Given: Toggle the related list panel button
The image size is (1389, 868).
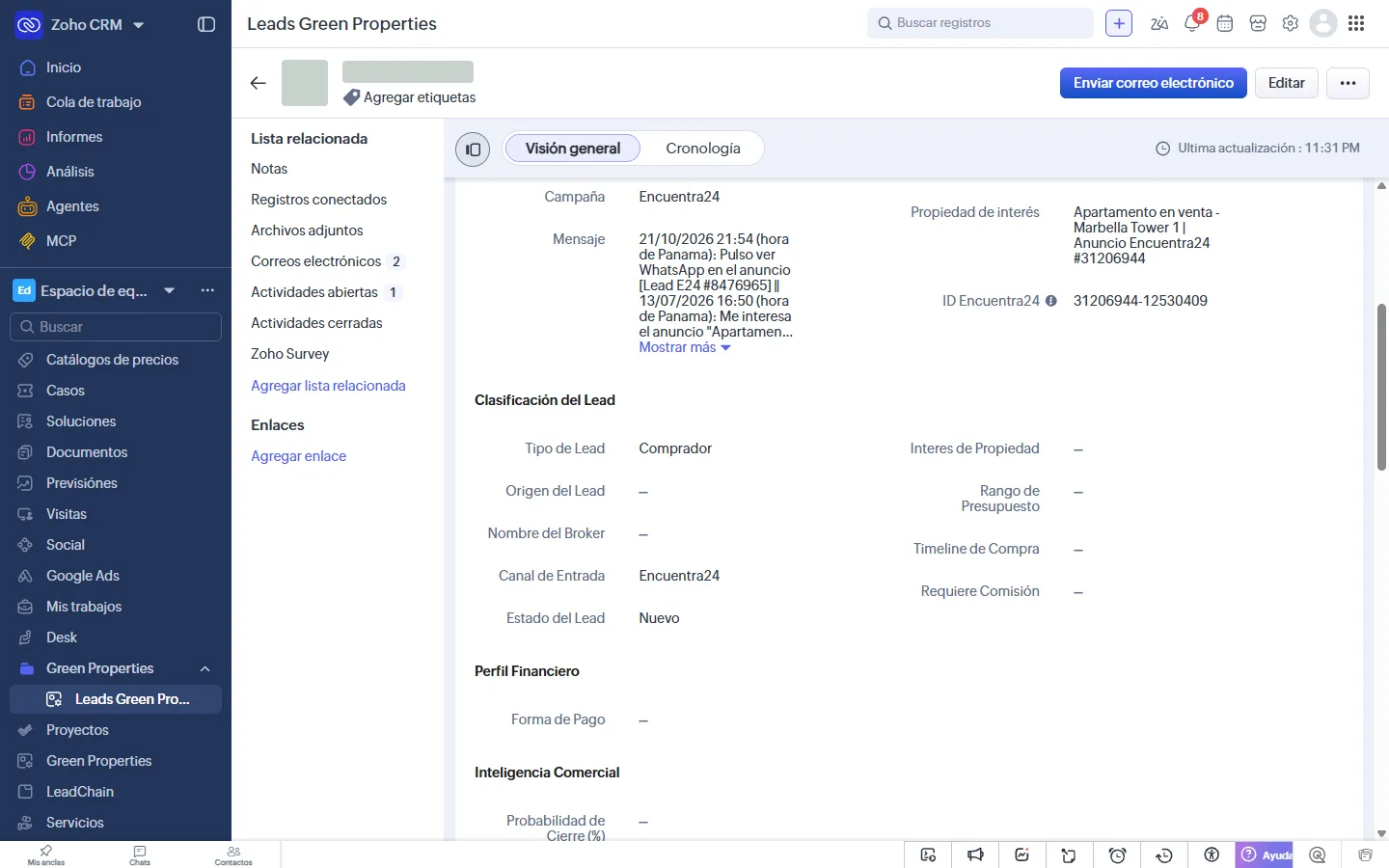Looking at the screenshot, I should pyautogui.click(x=473, y=149).
